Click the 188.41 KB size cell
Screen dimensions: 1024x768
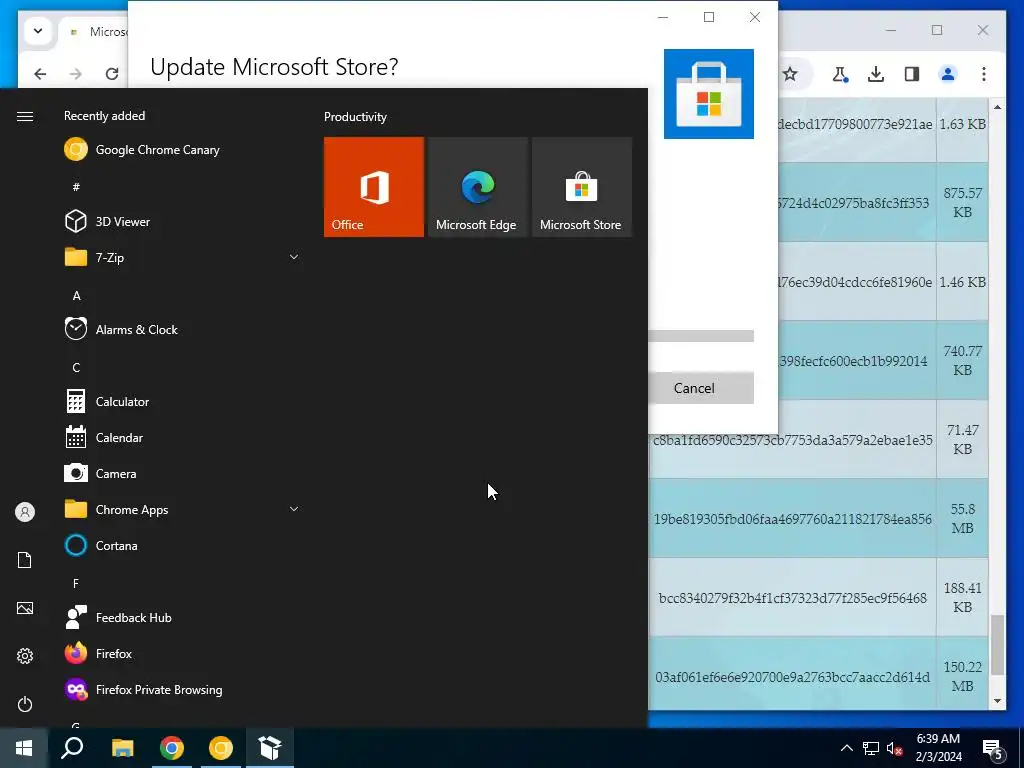pyautogui.click(x=963, y=597)
